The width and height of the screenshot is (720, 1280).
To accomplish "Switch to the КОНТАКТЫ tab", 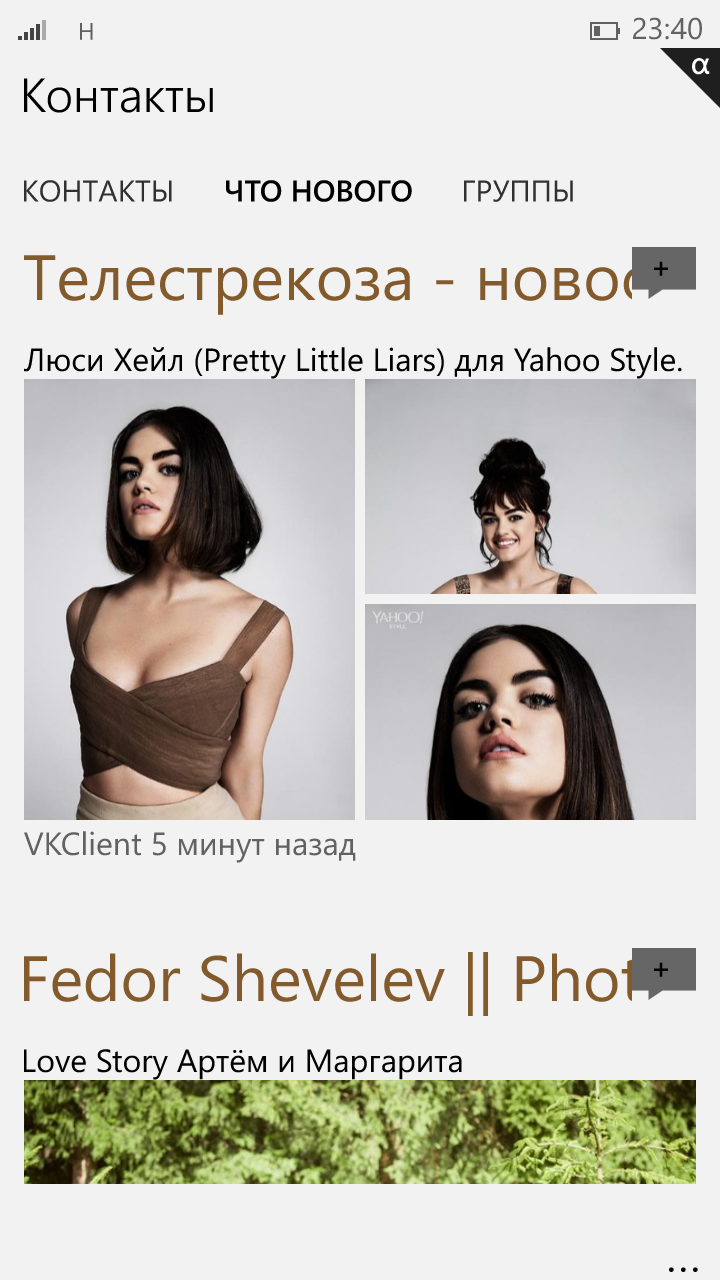I will pyautogui.click(x=98, y=191).
